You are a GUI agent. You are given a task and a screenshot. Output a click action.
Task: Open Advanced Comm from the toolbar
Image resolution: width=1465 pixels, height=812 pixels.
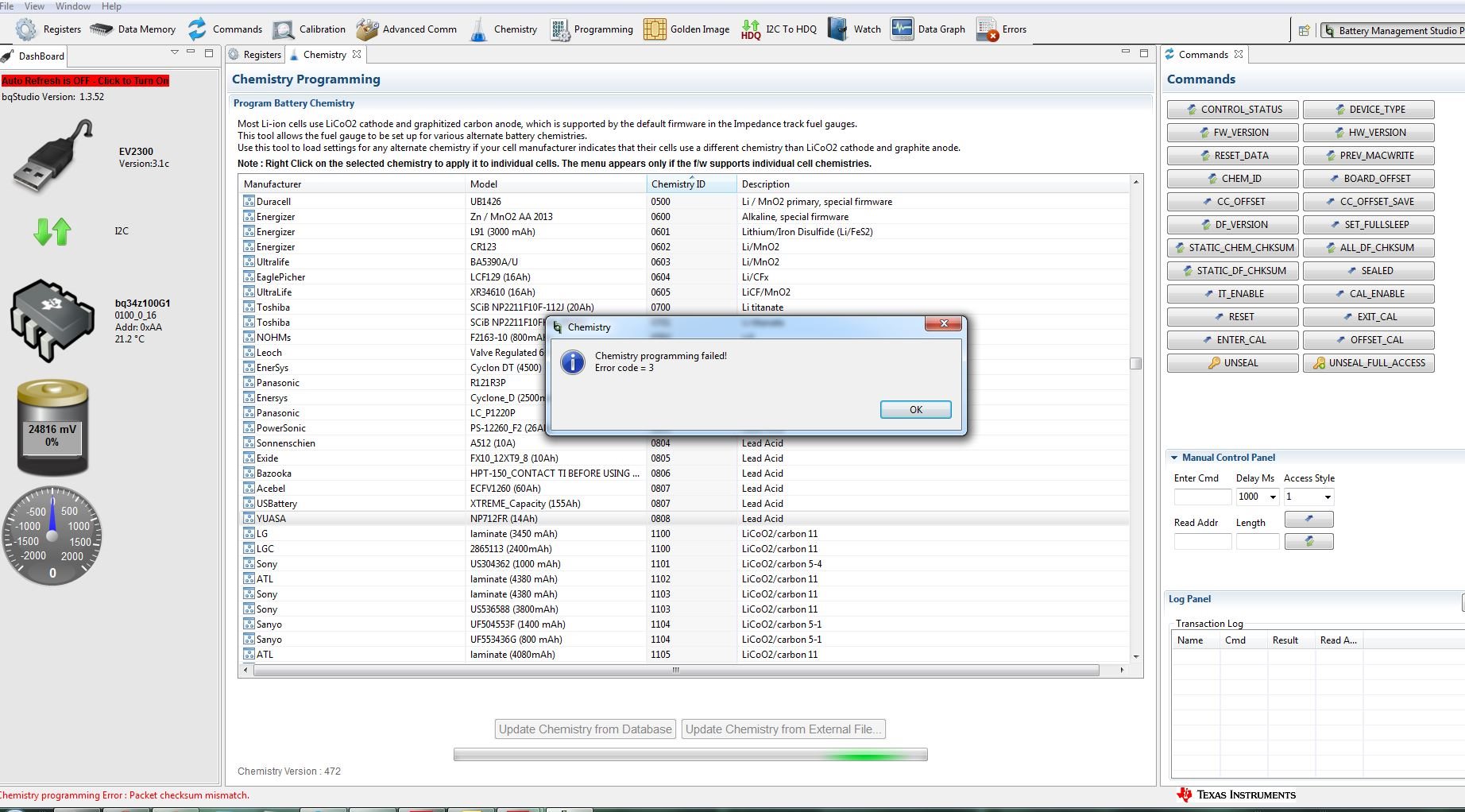click(x=406, y=29)
